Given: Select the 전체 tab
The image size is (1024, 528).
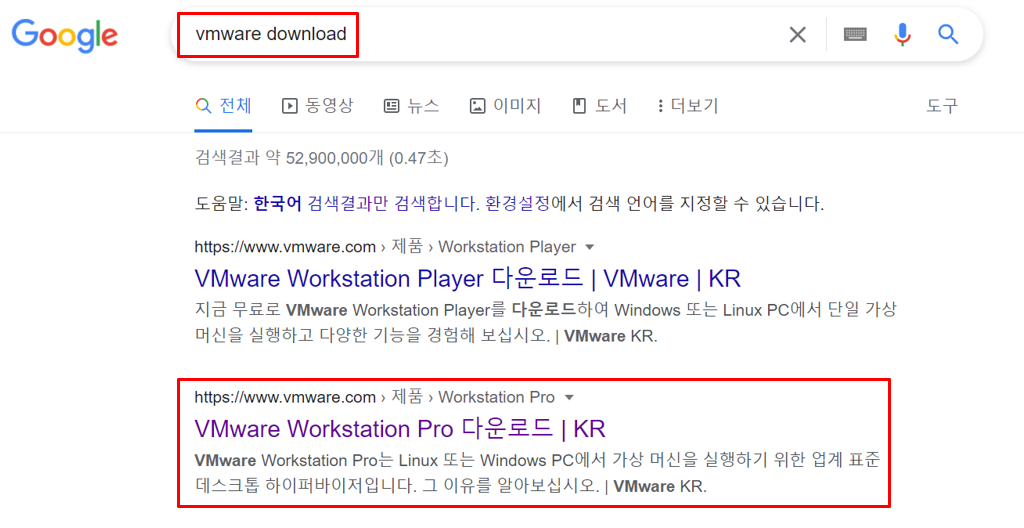Looking at the screenshot, I should [223, 106].
